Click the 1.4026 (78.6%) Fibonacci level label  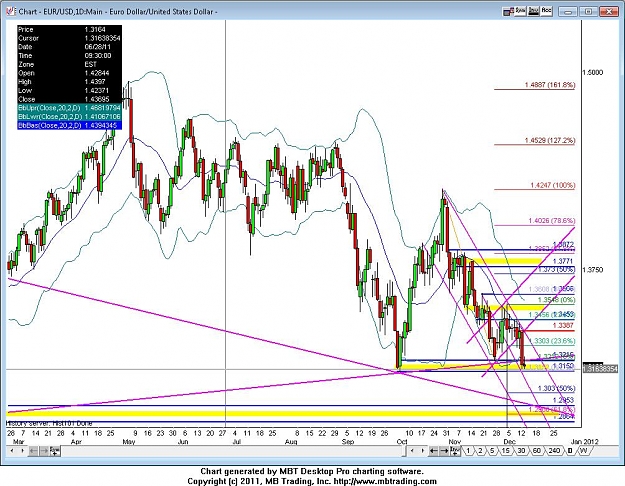point(552,220)
